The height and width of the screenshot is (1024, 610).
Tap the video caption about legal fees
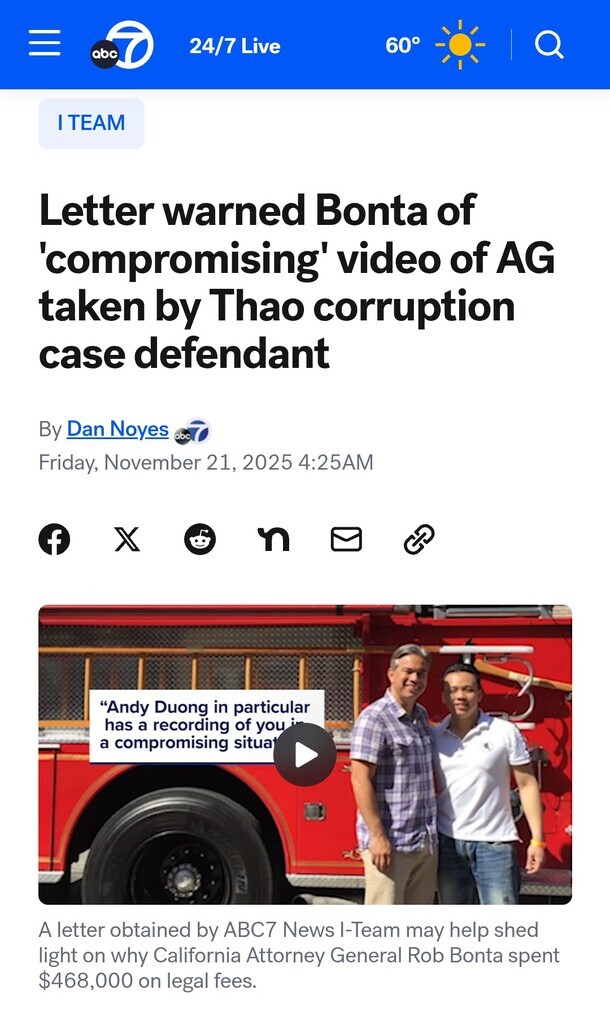pyautogui.click(x=299, y=955)
